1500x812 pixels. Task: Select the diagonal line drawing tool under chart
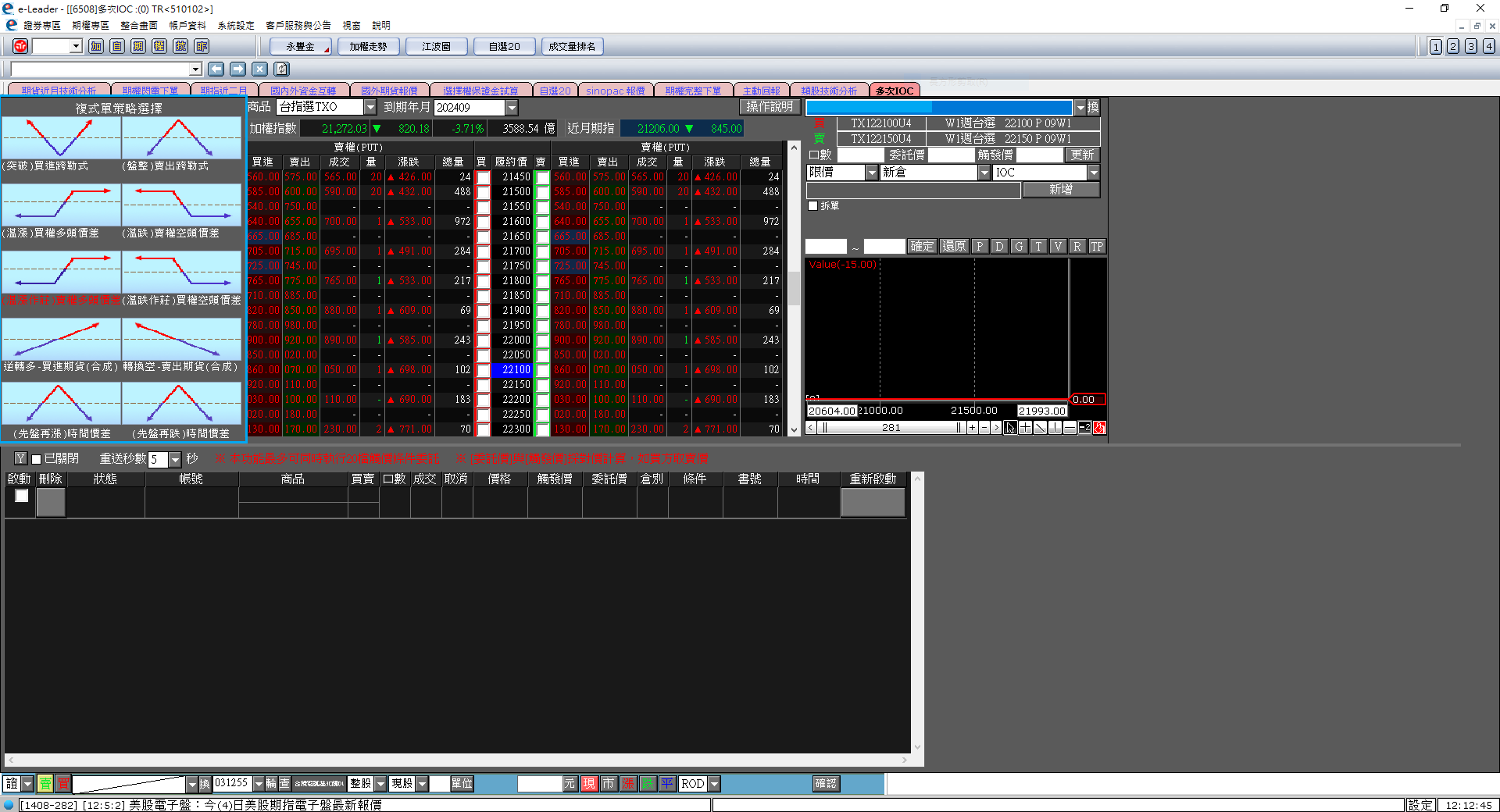click(x=1040, y=428)
